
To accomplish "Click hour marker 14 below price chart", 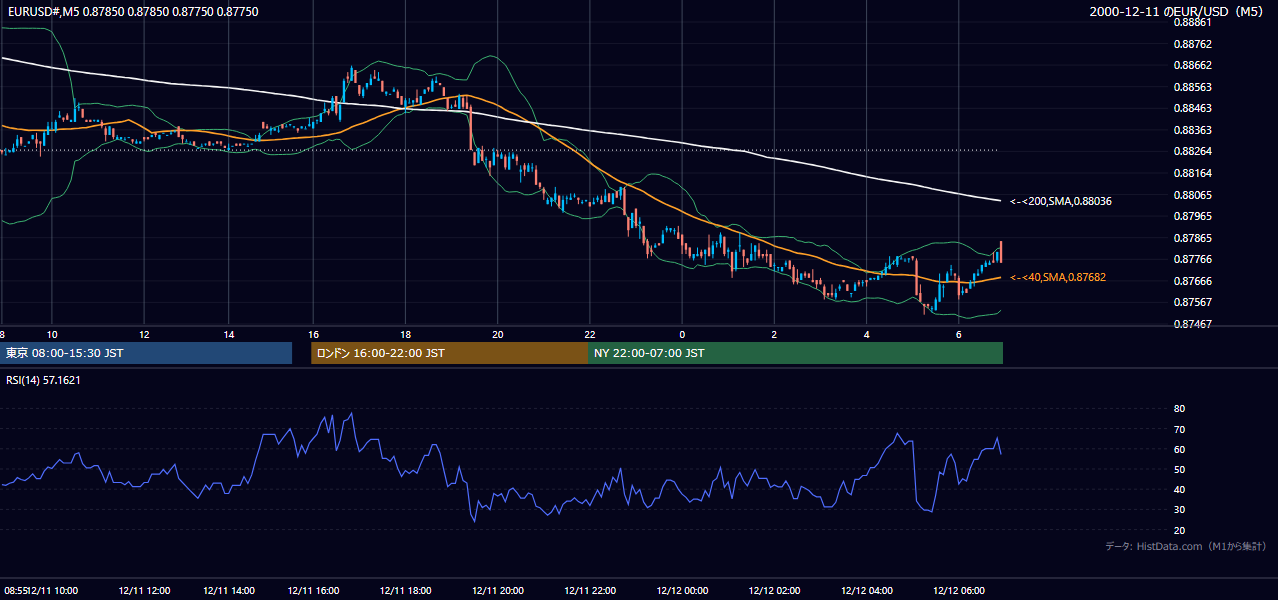I will click(x=229, y=334).
